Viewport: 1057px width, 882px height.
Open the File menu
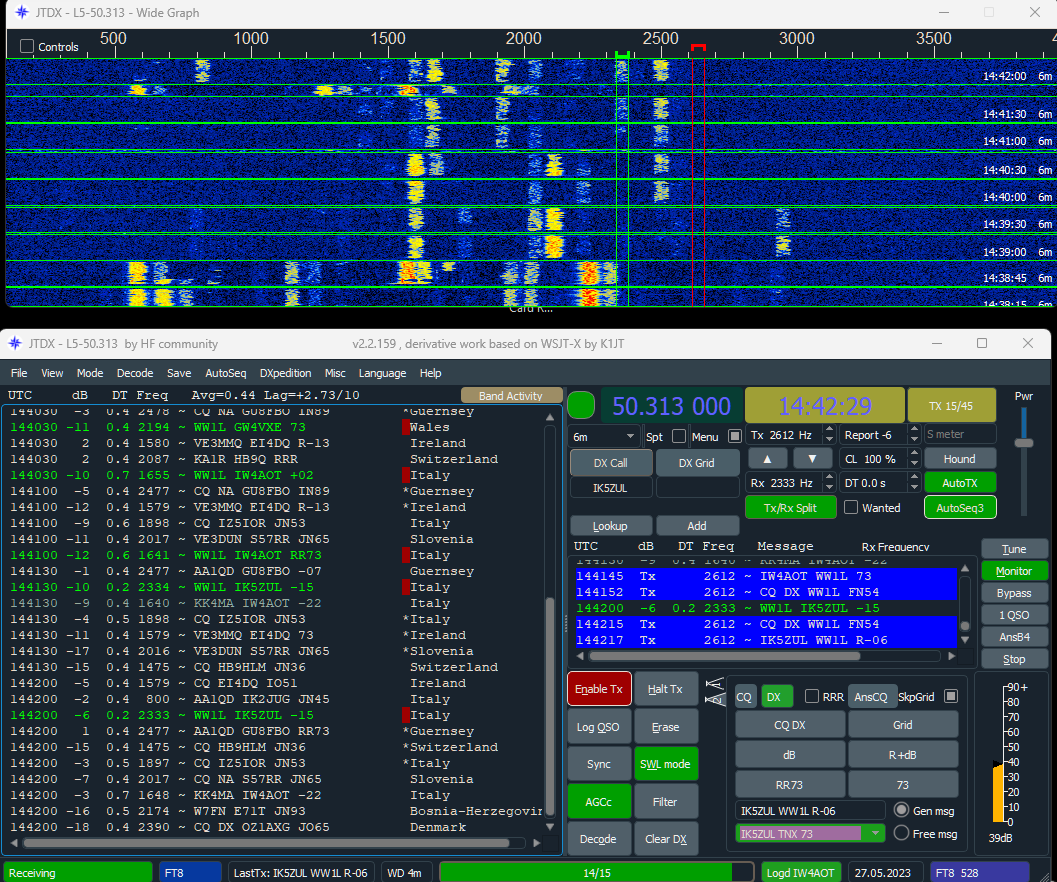(x=19, y=373)
